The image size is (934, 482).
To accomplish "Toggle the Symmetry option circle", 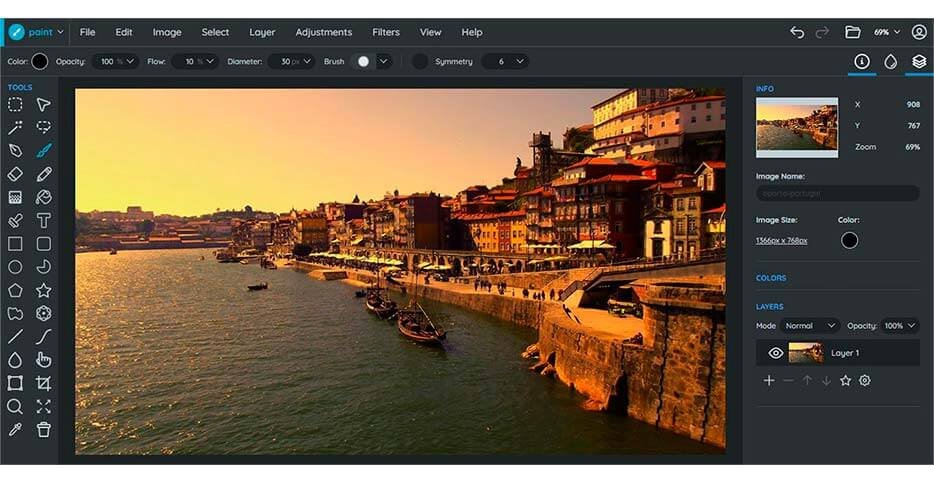I will coord(420,61).
